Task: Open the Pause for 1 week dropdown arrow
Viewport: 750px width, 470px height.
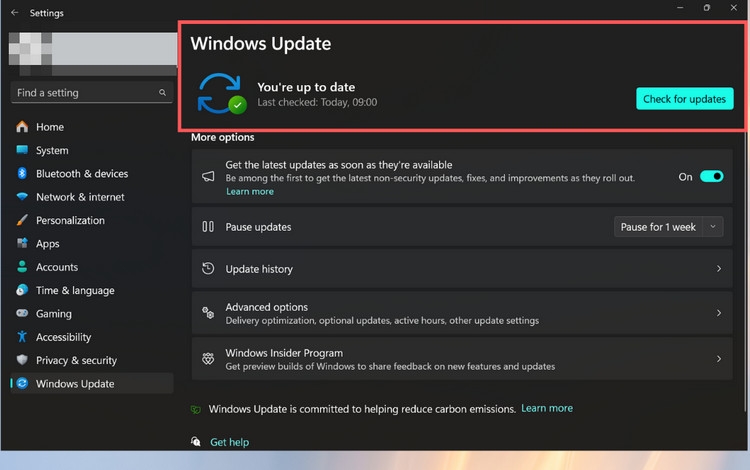Action: [x=713, y=227]
